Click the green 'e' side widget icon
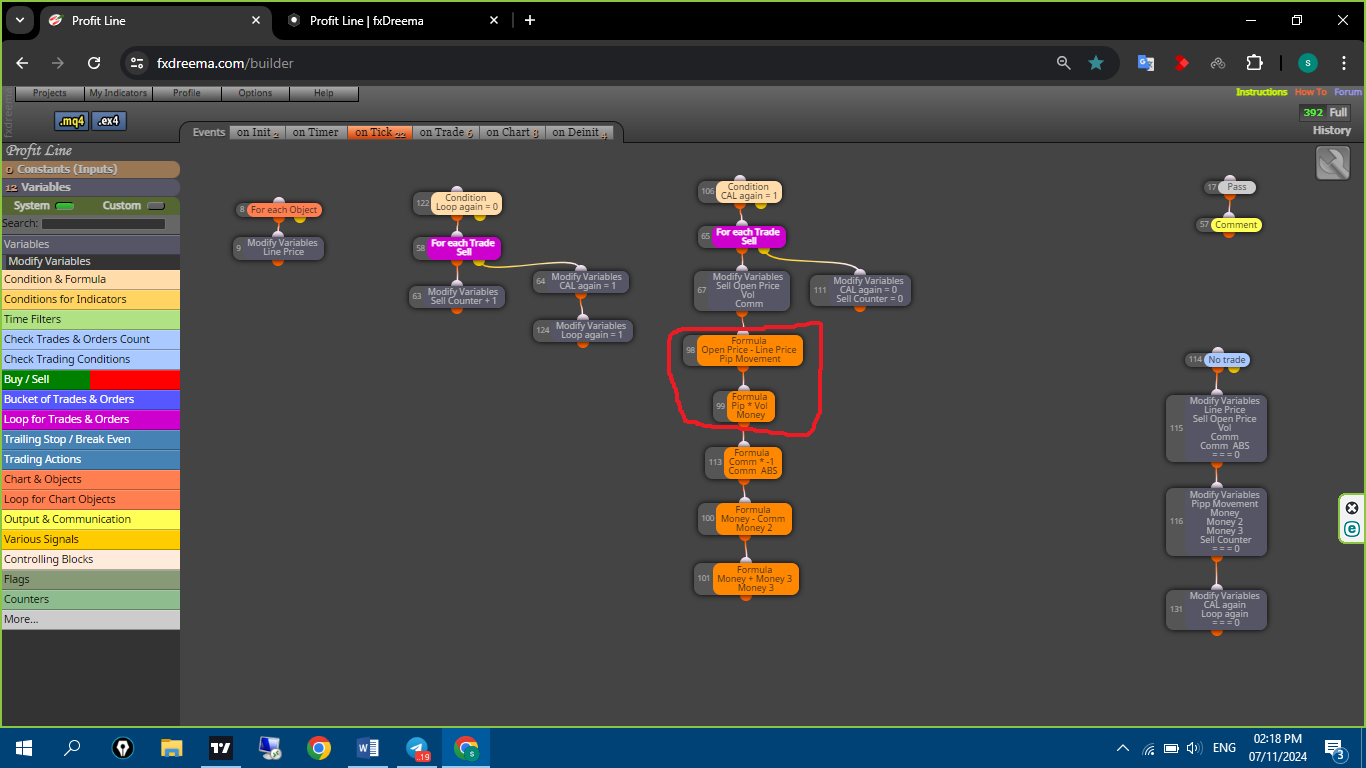Screen dimensions: 1366x768 [1352, 529]
